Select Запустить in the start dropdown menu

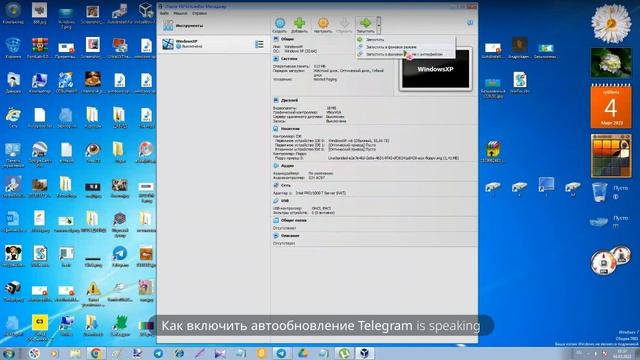click(405, 40)
